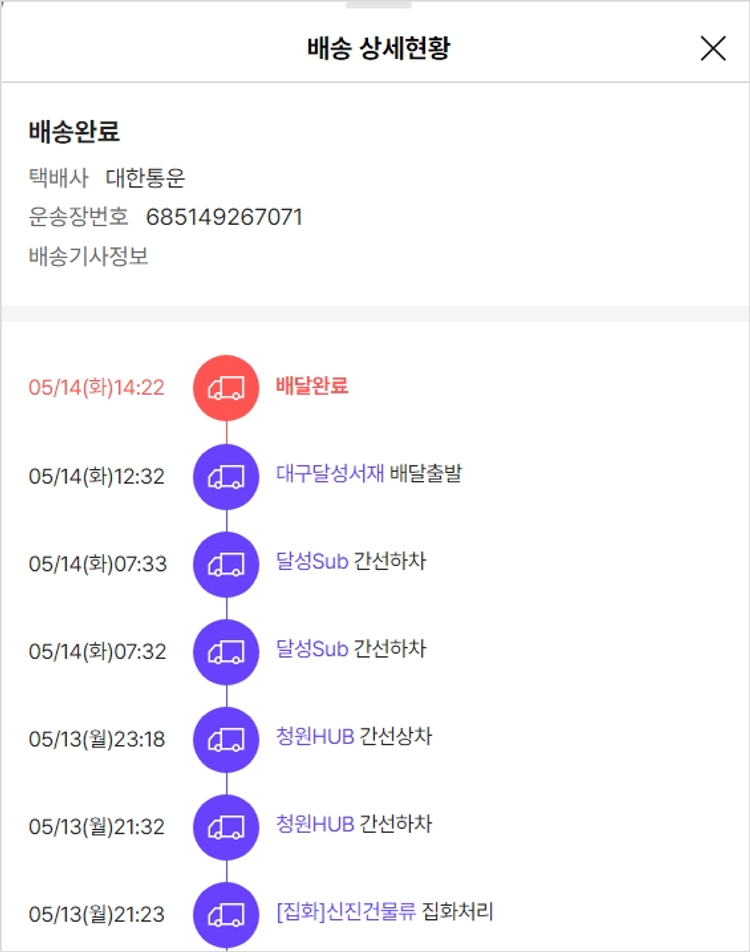Click the 배달출발 truck icon at 12:32
Viewport: 750px width, 952px height.
[x=226, y=477]
